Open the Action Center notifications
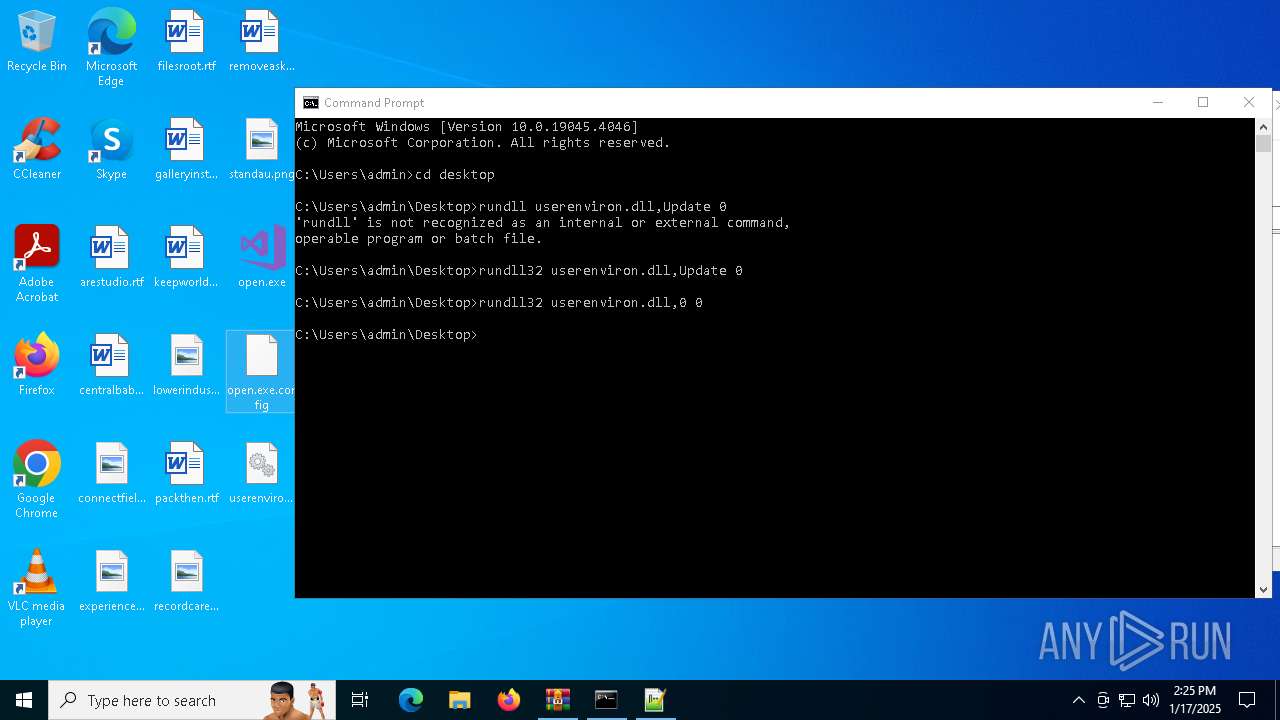The width and height of the screenshot is (1280, 720). 1247,700
